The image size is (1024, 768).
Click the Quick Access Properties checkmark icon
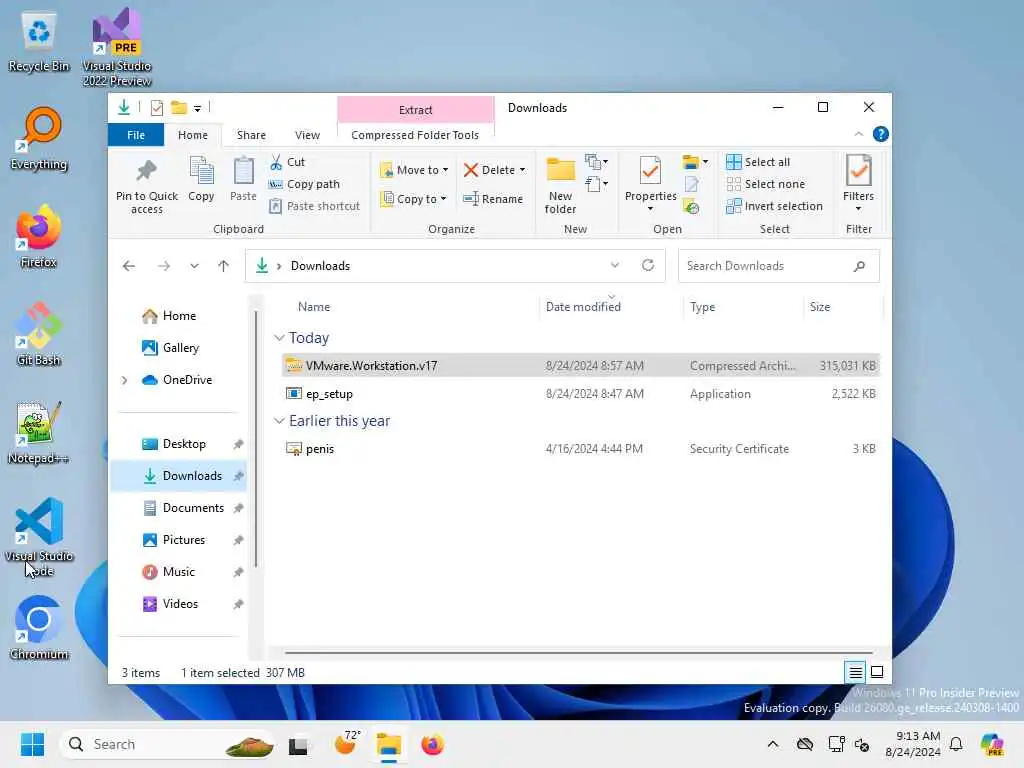pyautogui.click(x=157, y=108)
